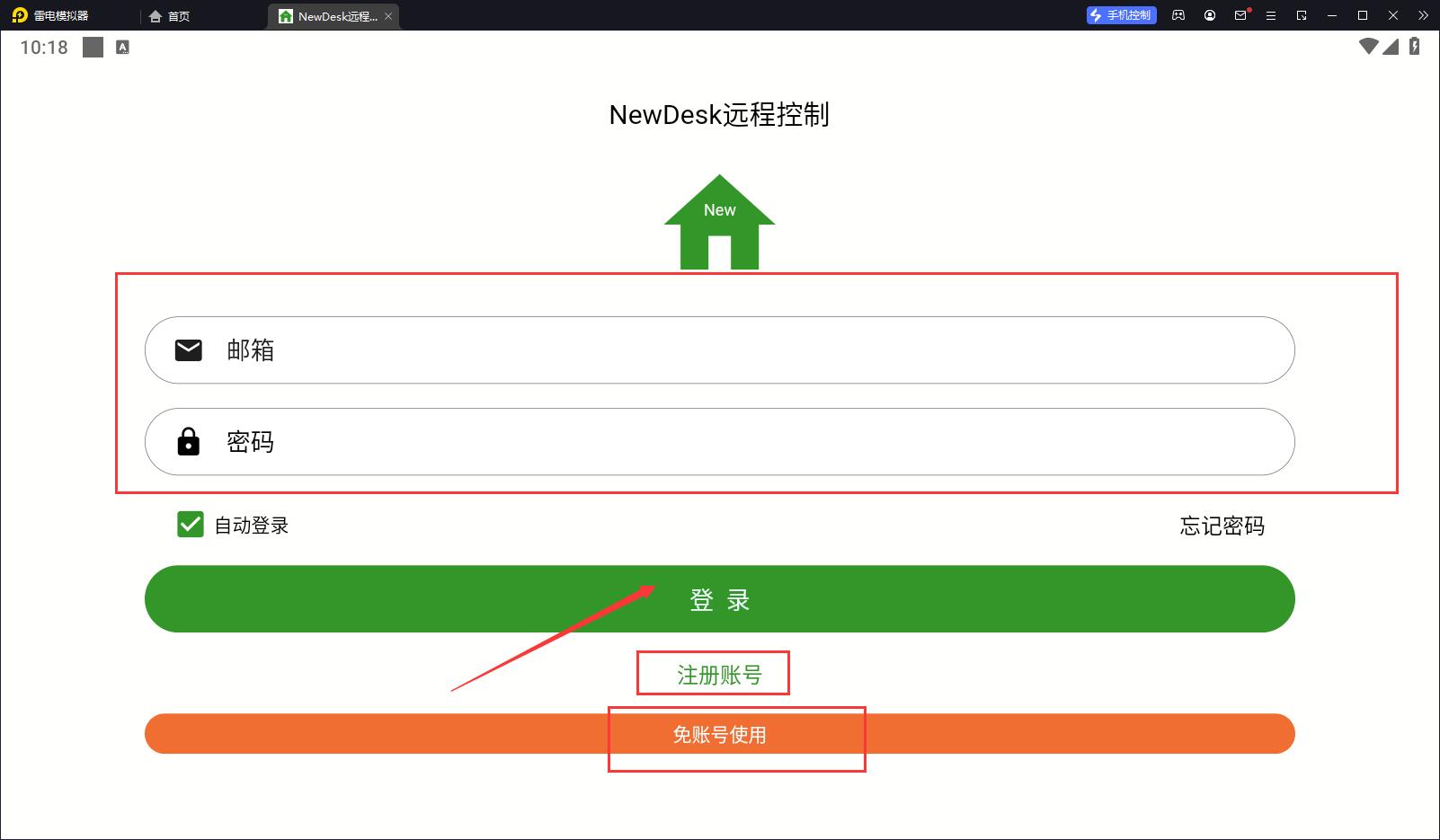Toggle the 自动登录 checkbox
The width and height of the screenshot is (1440, 840).
(191, 525)
